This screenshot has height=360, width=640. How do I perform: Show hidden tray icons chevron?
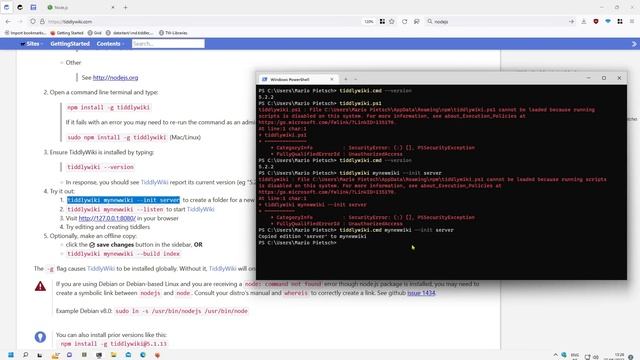pyautogui.click(x=555, y=356)
